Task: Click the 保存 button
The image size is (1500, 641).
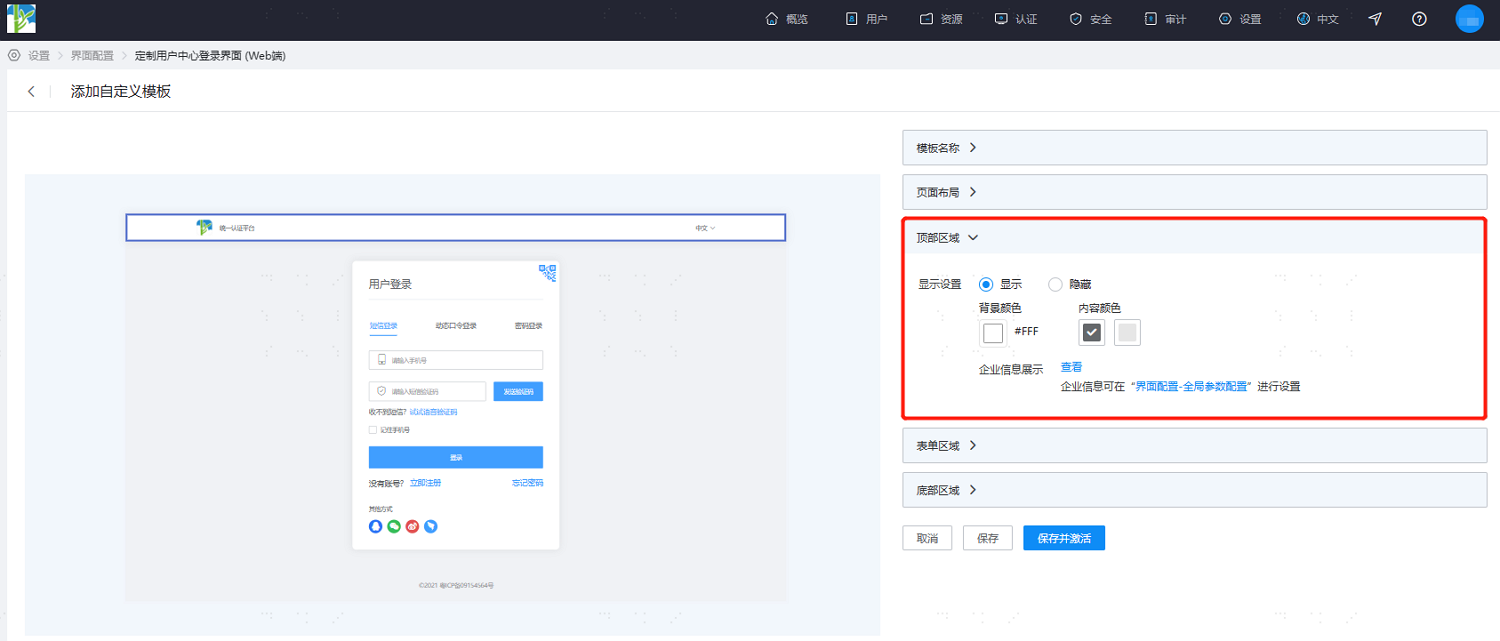Action: click(x=988, y=538)
